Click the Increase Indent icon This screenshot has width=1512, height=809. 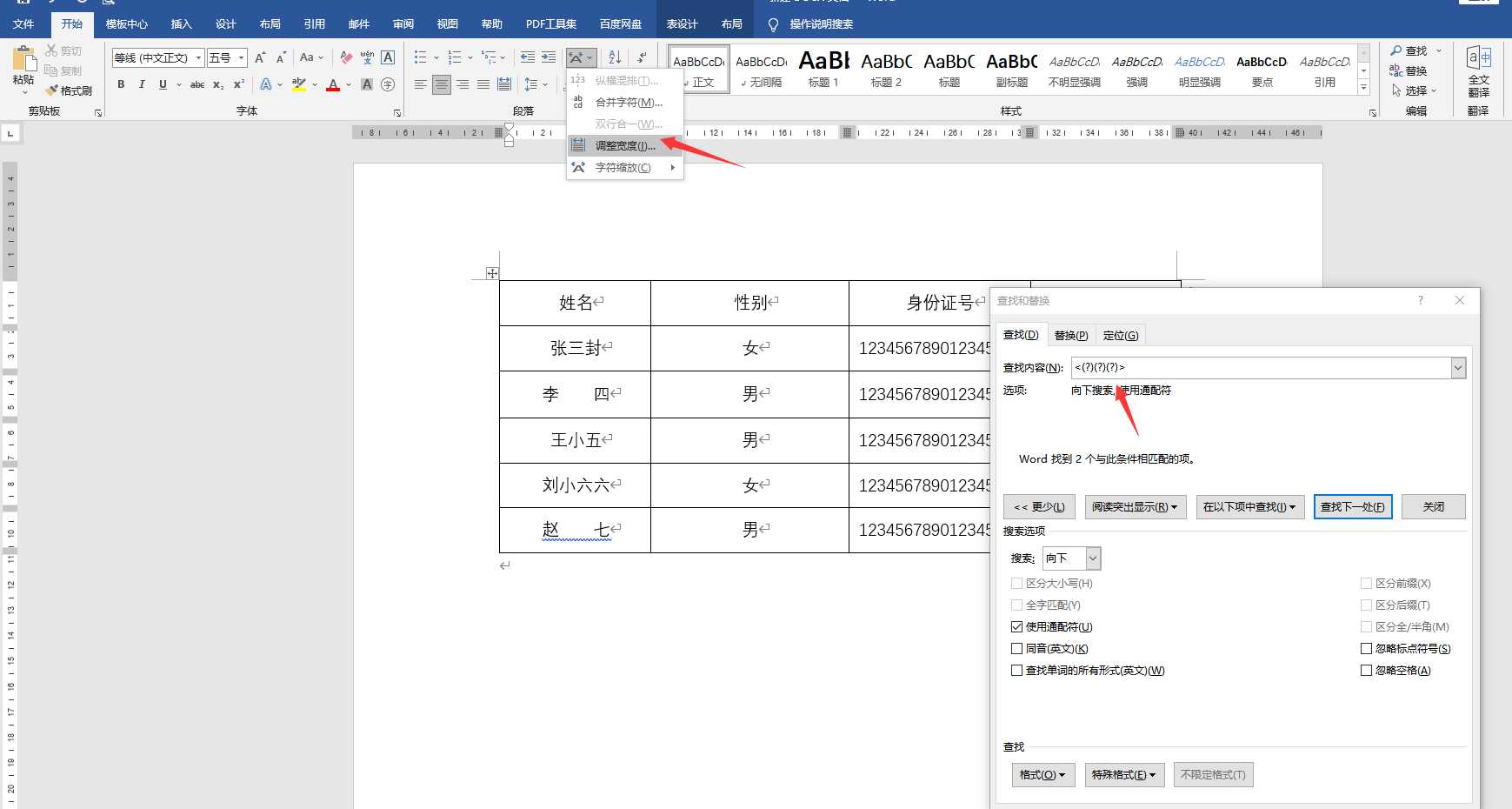[549, 57]
